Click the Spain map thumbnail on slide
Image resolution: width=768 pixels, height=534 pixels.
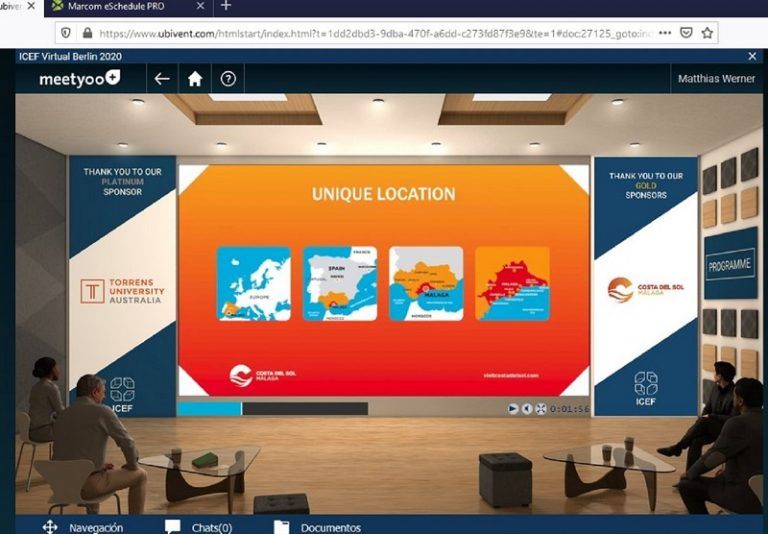click(340, 284)
